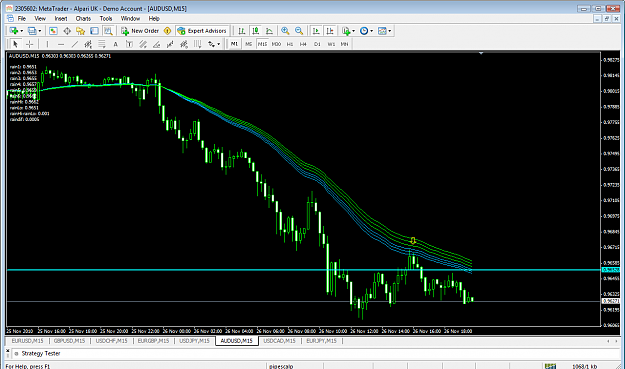Switch timeframe to M30

[276, 44]
